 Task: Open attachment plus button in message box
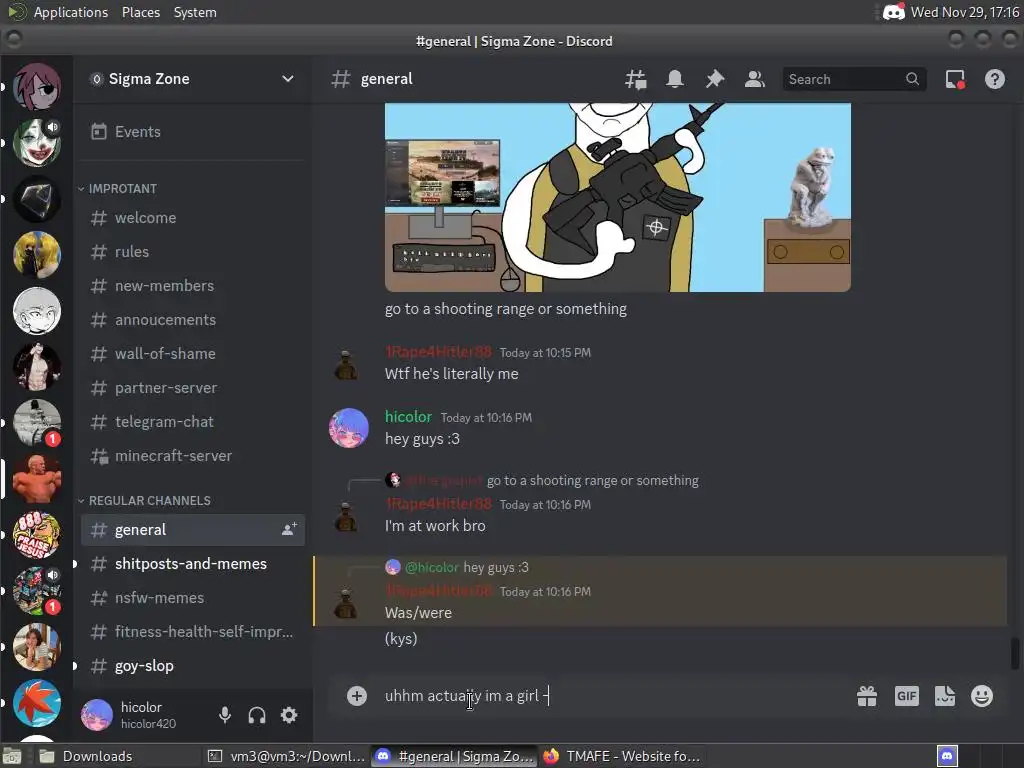click(357, 696)
